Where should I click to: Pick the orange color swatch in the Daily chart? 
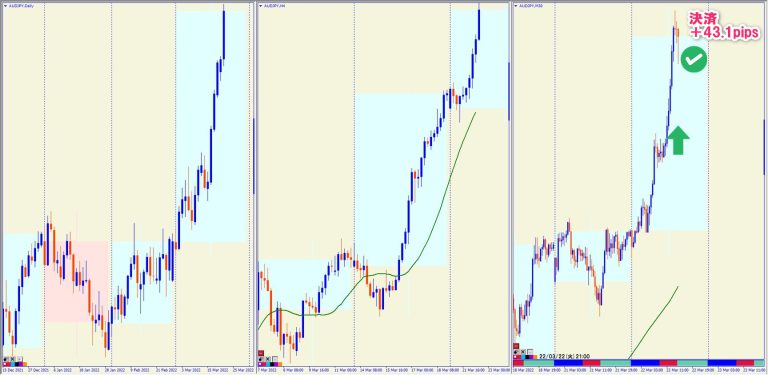coord(24,364)
